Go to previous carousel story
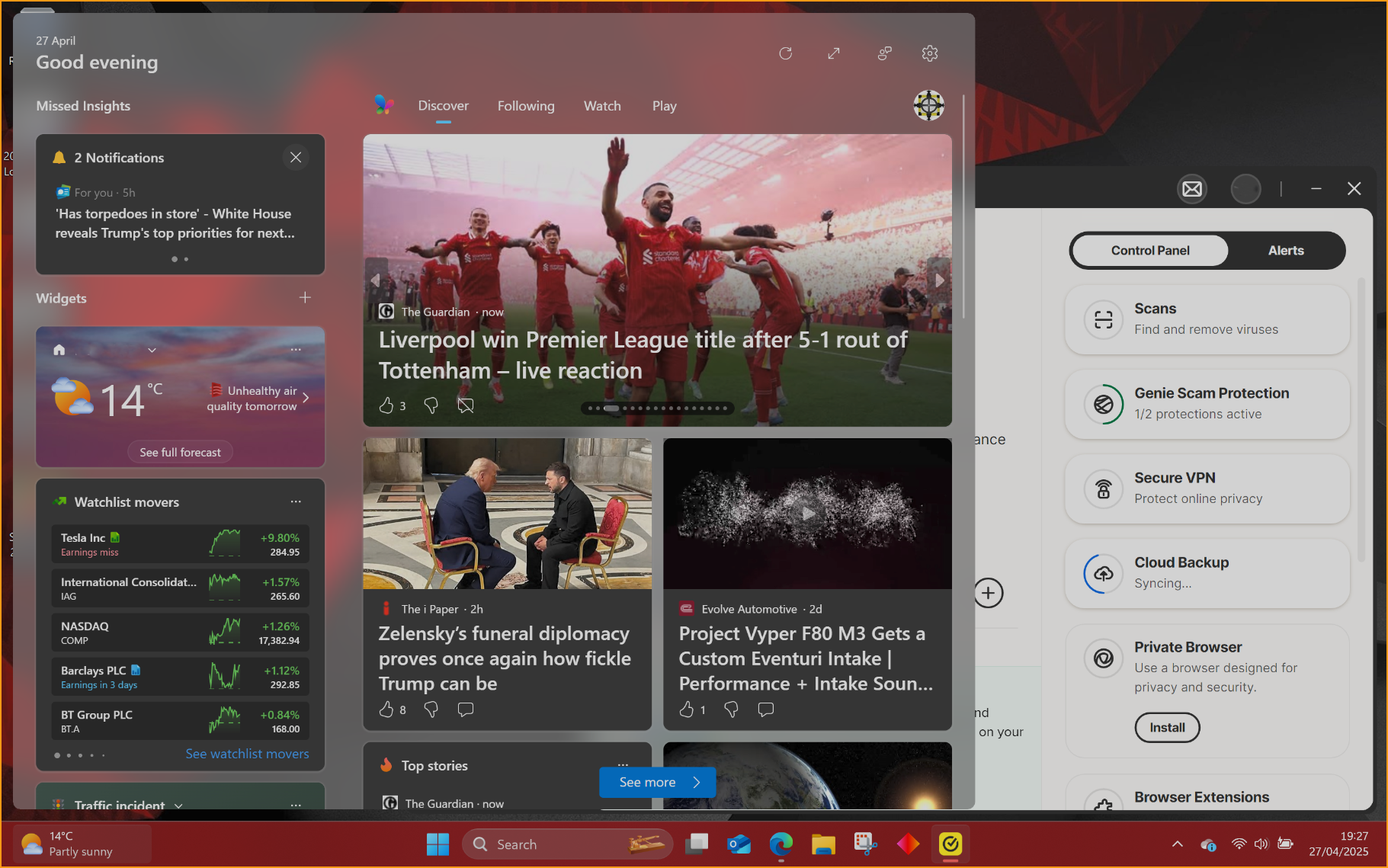The image size is (1388, 868). pos(375,280)
